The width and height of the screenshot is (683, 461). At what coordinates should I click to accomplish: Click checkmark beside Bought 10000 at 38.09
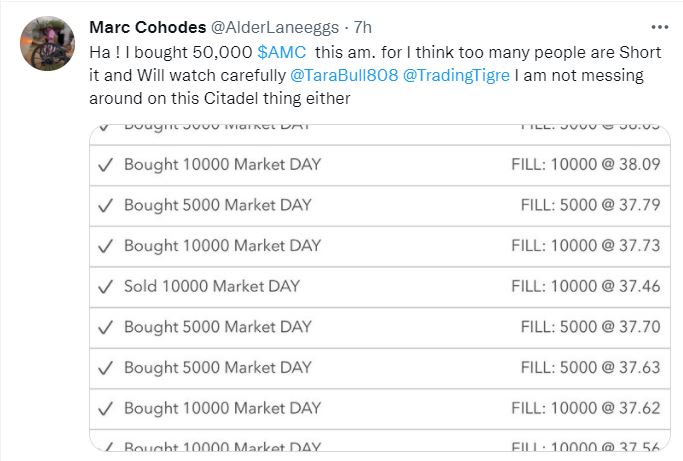coord(106,164)
